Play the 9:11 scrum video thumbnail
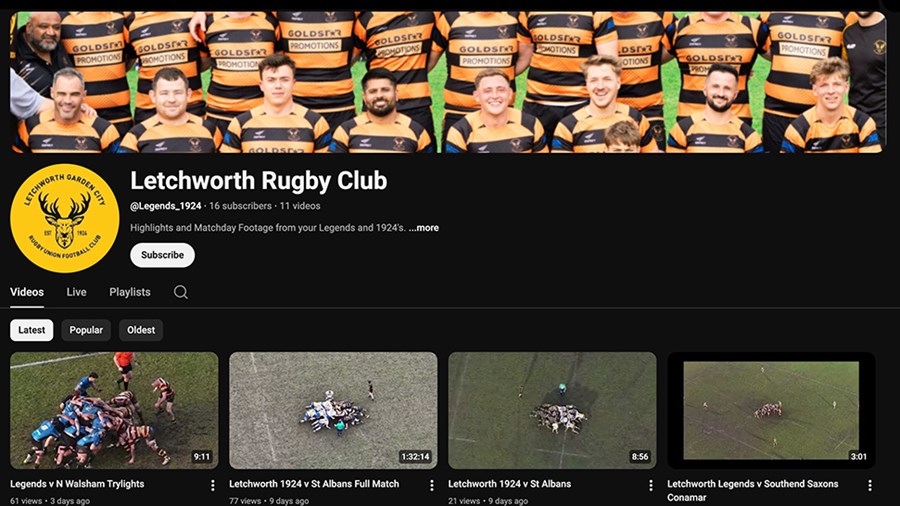This screenshot has width=900, height=506. tap(114, 410)
